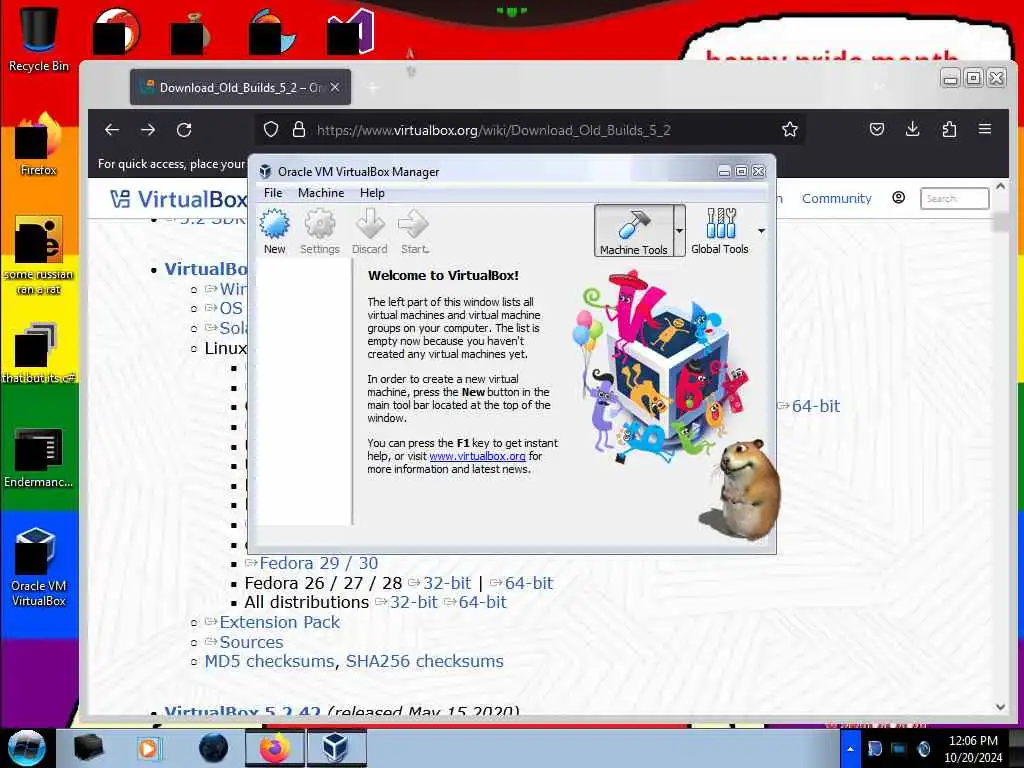1024x768 pixels.
Task: Open the Community link on the webpage
Action: tap(837, 199)
